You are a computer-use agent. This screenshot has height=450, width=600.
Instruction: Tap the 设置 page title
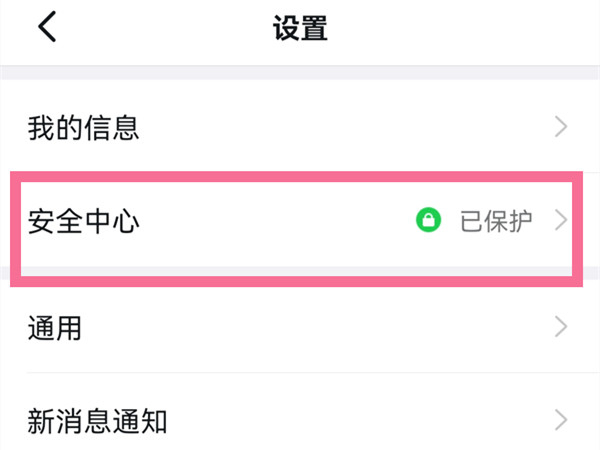(300, 29)
